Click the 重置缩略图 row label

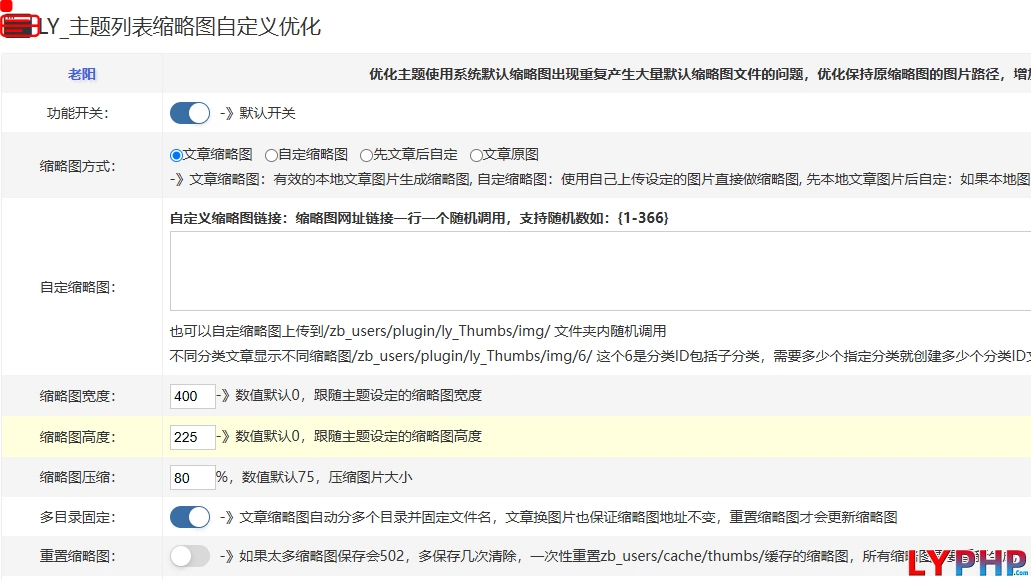point(77,557)
